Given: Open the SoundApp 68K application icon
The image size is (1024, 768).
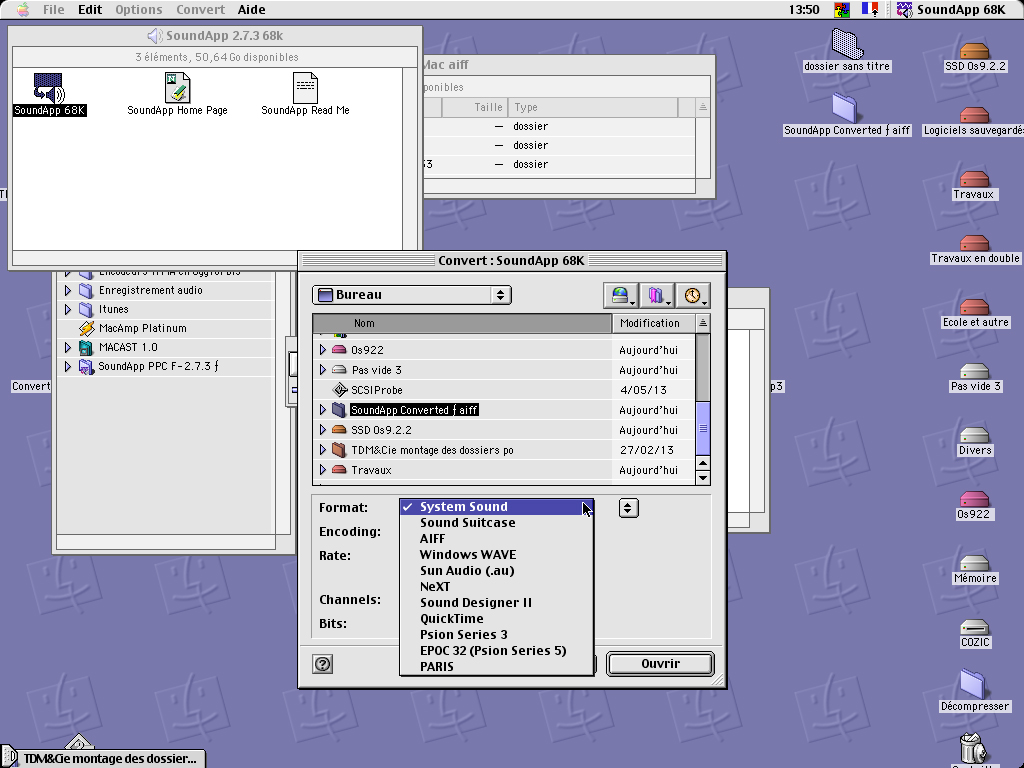Looking at the screenshot, I should coord(49,88).
